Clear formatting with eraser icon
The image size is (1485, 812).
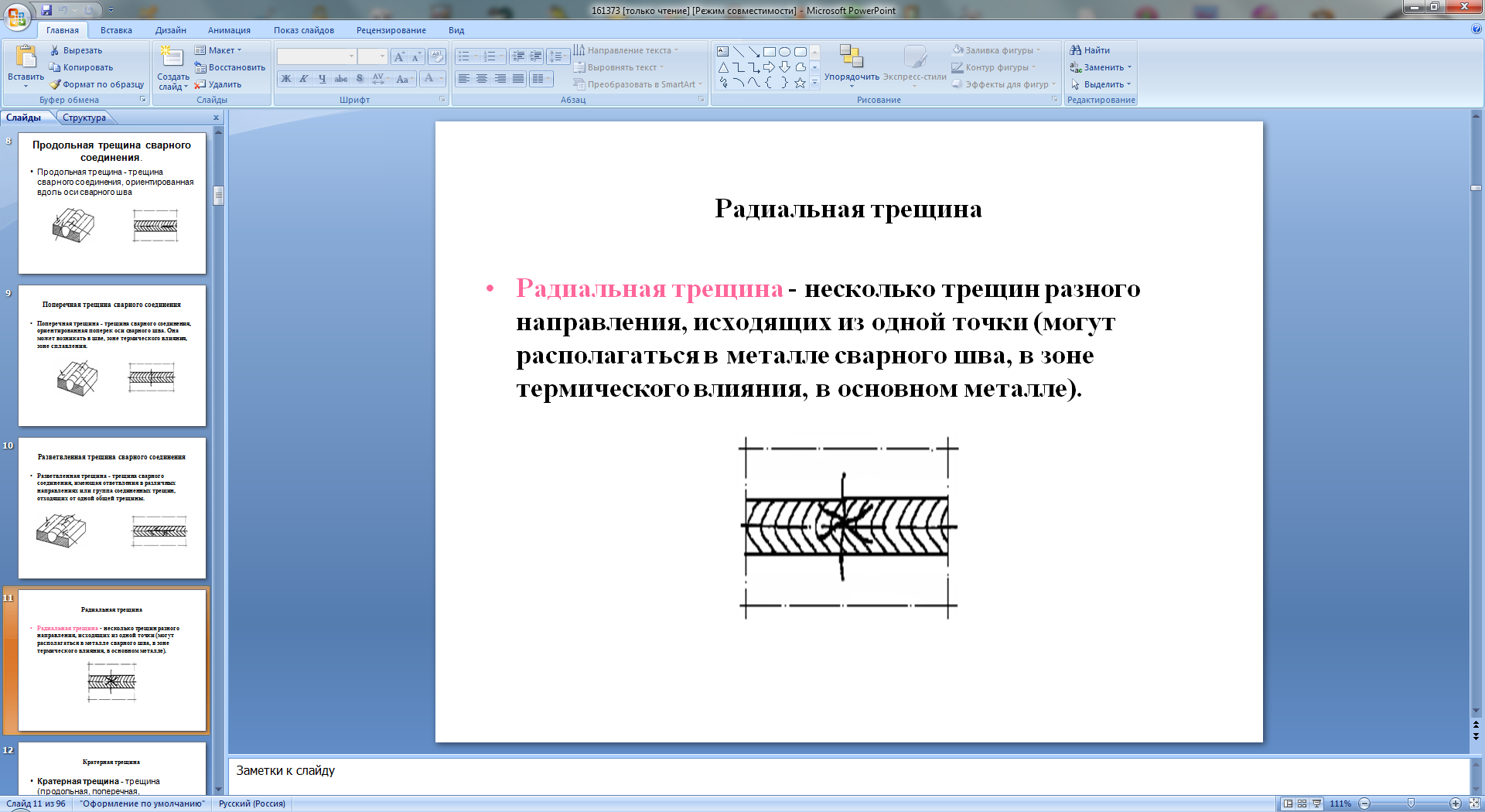tap(437, 56)
